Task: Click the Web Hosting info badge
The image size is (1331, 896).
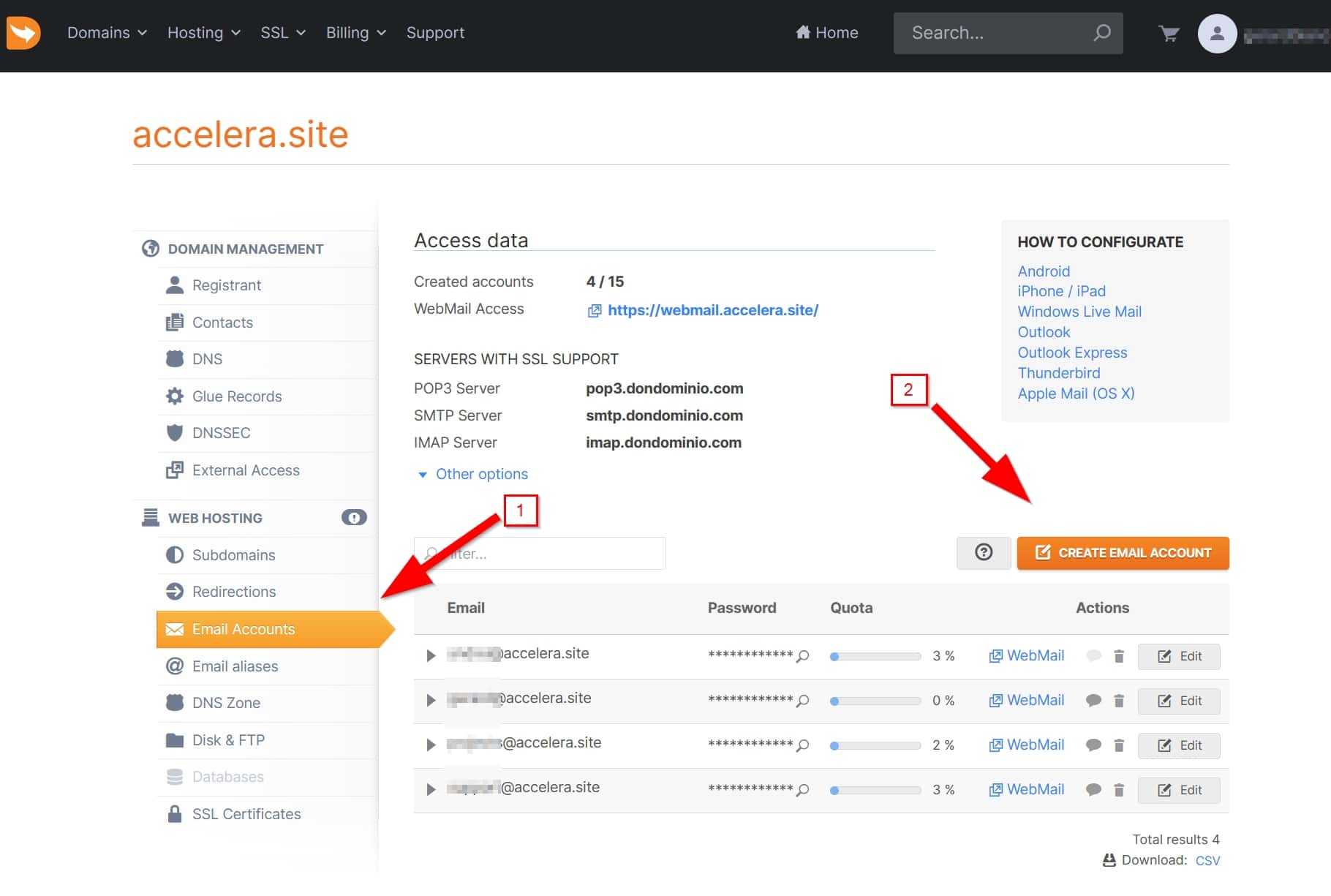Action: click(x=354, y=518)
